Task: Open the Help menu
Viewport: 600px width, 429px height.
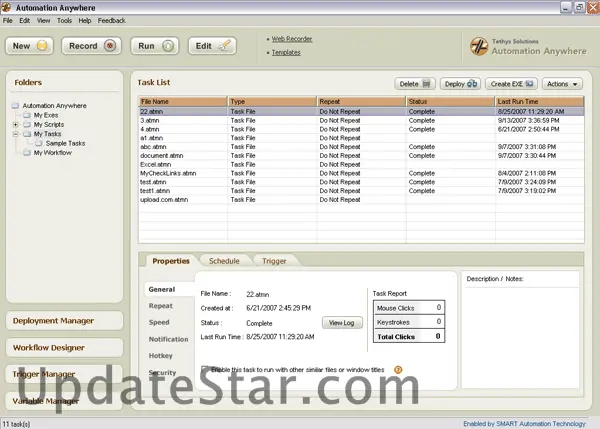Action: click(85, 21)
